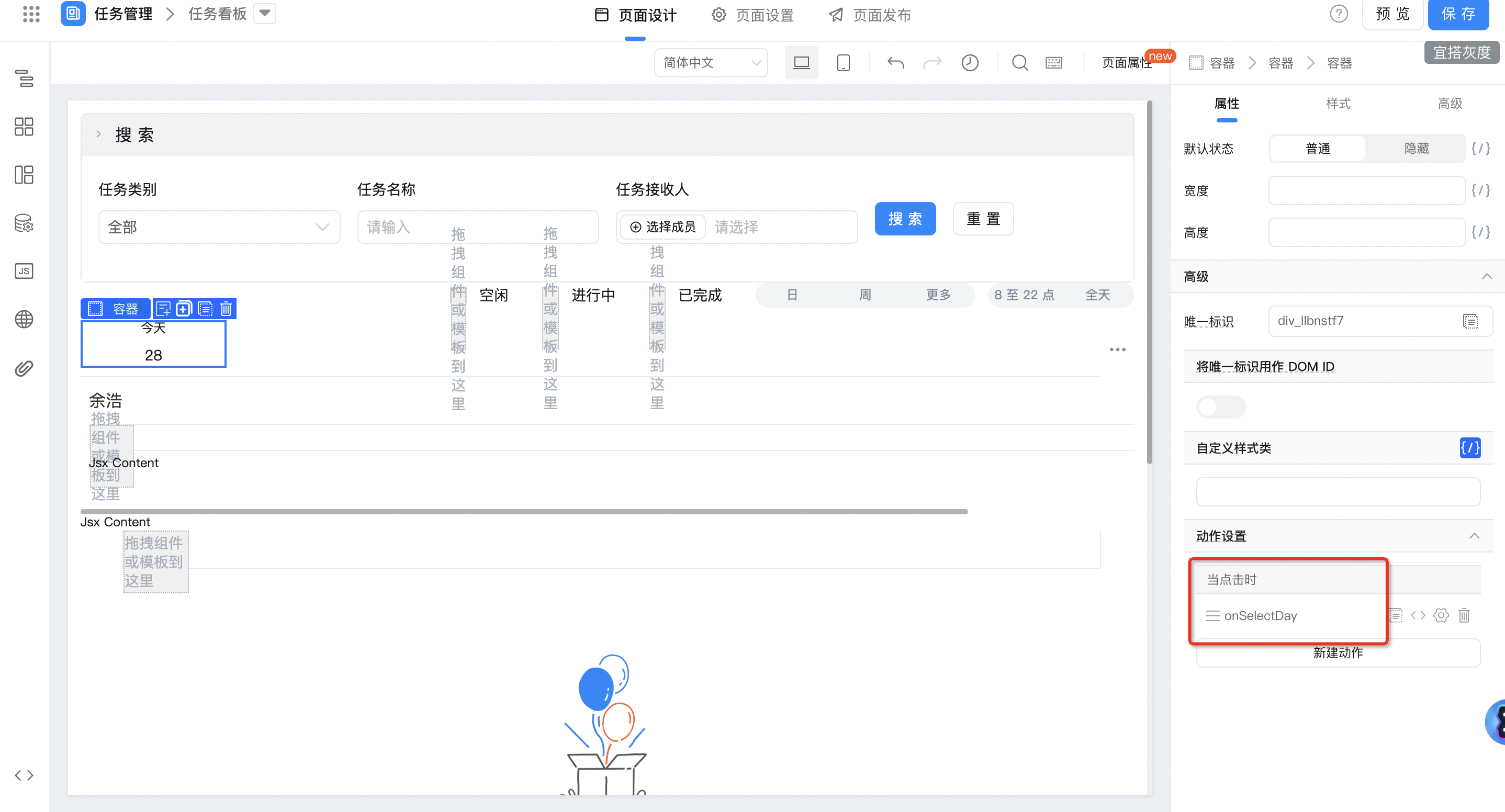Click the 宽度 width input field
Viewport: 1505px width, 812px height.
coord(1366,190)
